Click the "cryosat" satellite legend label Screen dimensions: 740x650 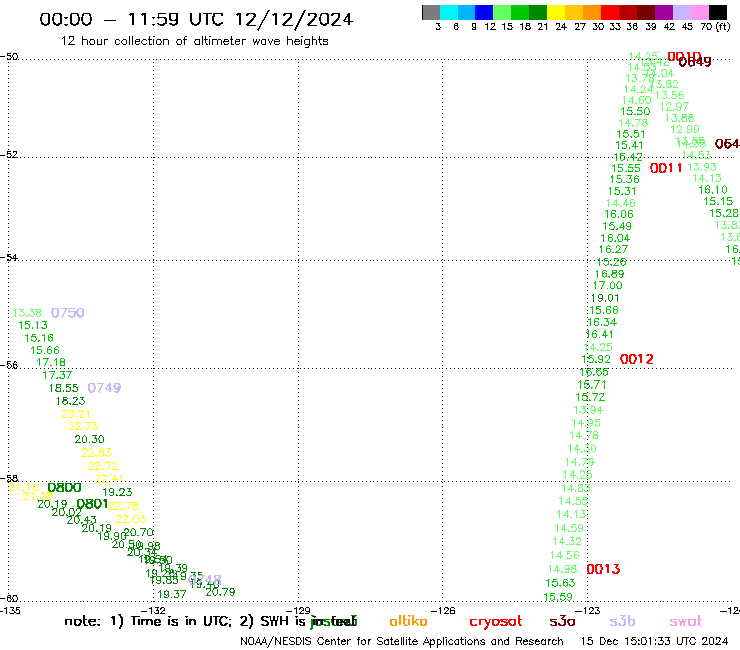[496, 622]
